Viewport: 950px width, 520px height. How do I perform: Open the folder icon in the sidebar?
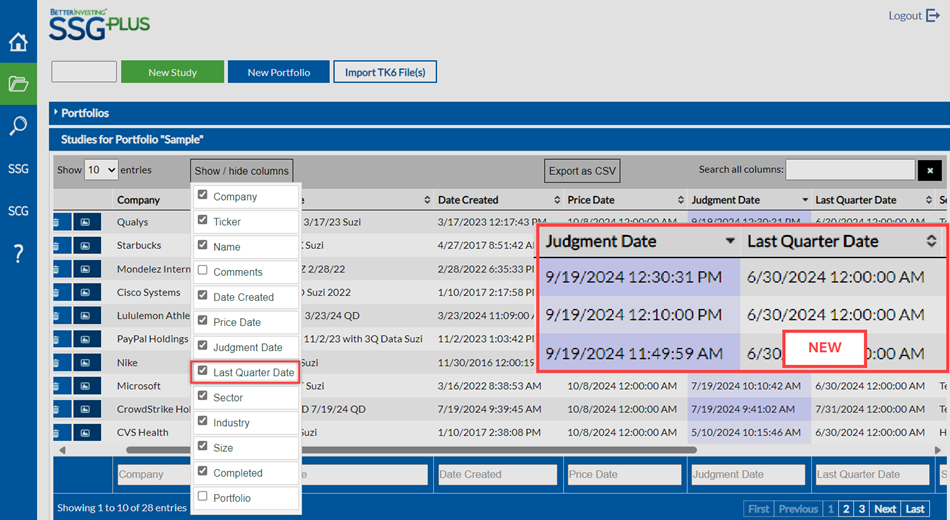coord(18,84)
